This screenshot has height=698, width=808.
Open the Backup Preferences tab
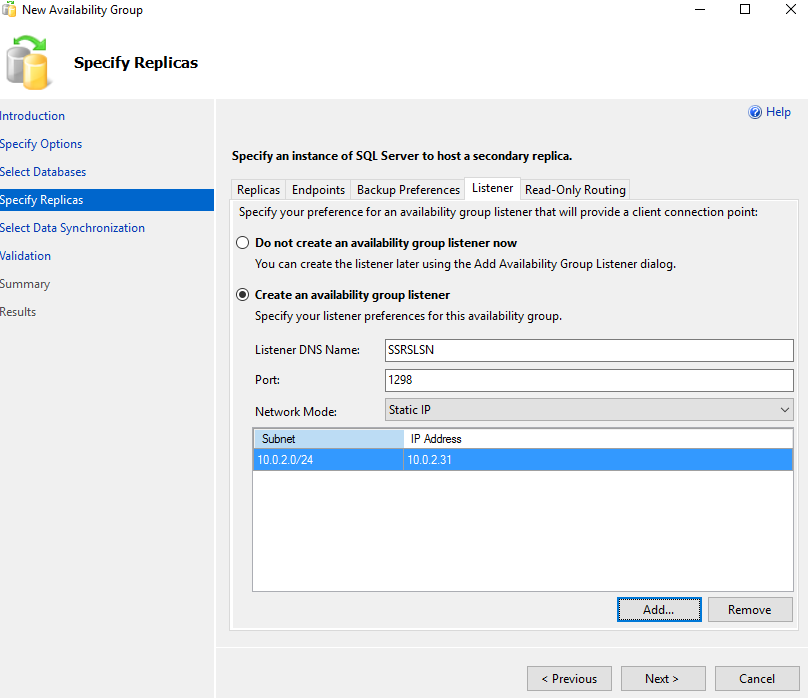coord(408,190)
